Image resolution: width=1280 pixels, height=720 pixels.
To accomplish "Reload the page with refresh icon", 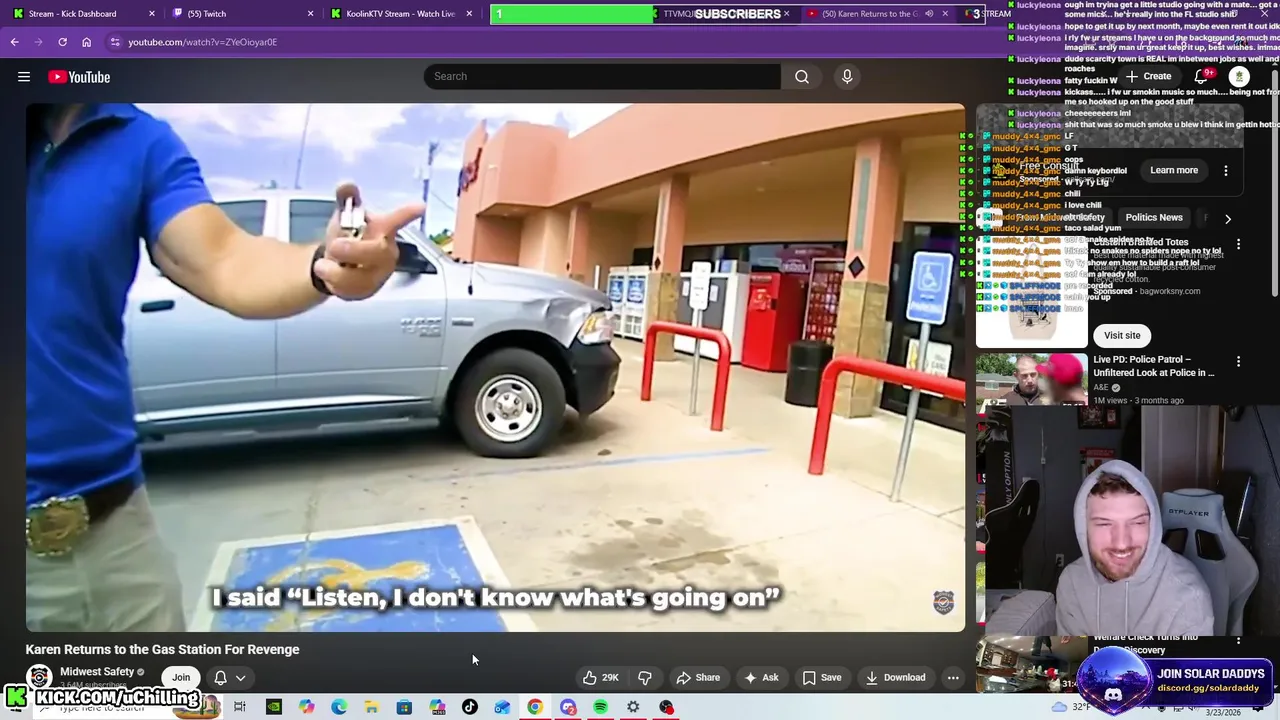I will click(x=62, y=42).
